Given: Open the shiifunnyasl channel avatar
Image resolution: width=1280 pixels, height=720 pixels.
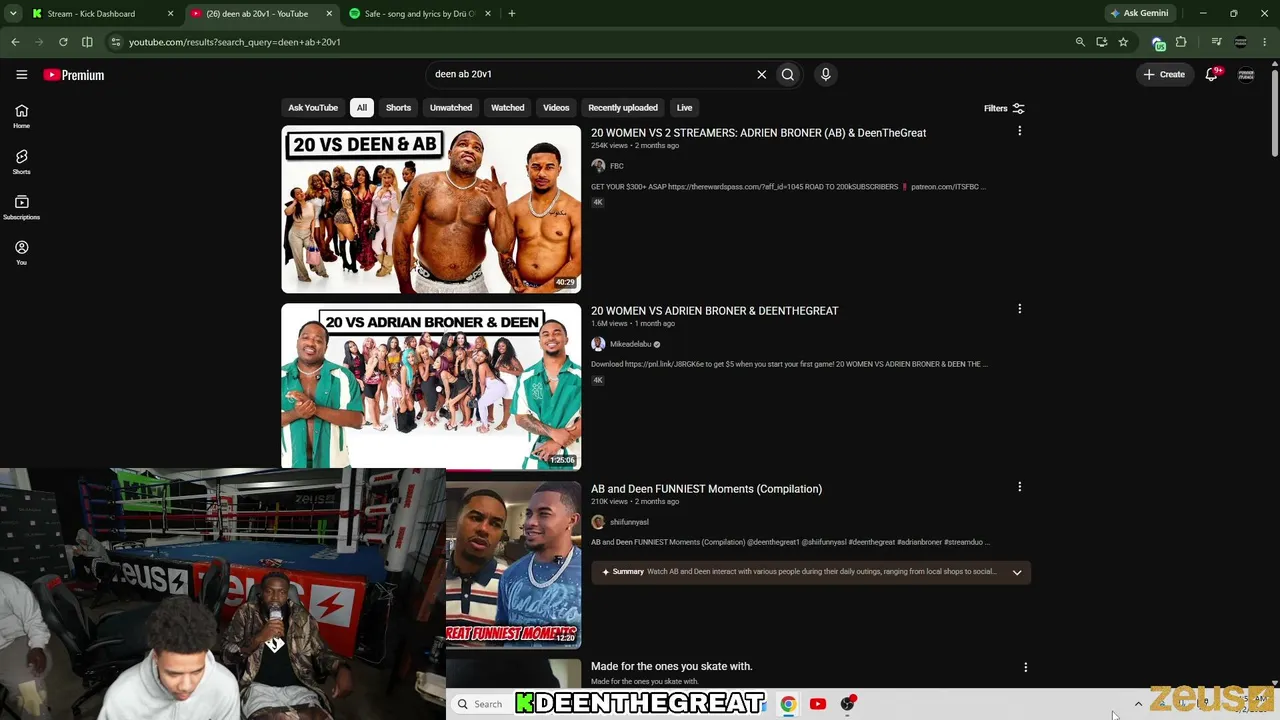Looking at the screenshot, I should click(x=598, y=522).
